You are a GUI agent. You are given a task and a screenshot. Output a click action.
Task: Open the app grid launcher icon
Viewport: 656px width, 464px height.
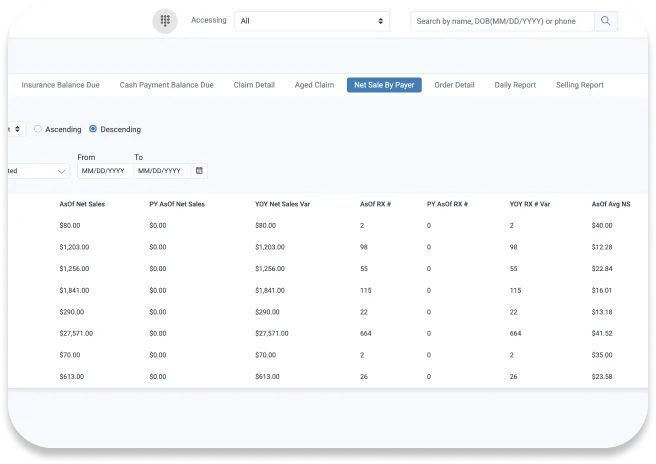(x=165, y=21)
